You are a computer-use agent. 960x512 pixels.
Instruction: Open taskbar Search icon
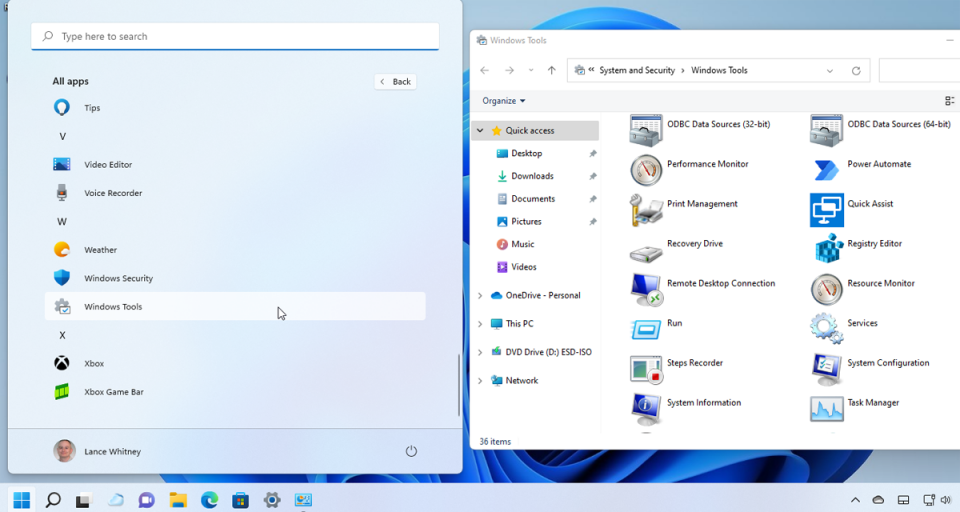pos(53,500)
